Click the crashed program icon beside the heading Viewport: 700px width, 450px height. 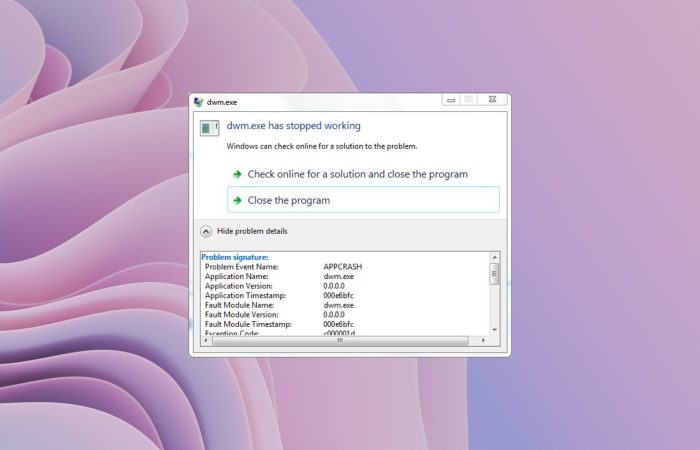[x=209, y=128]
